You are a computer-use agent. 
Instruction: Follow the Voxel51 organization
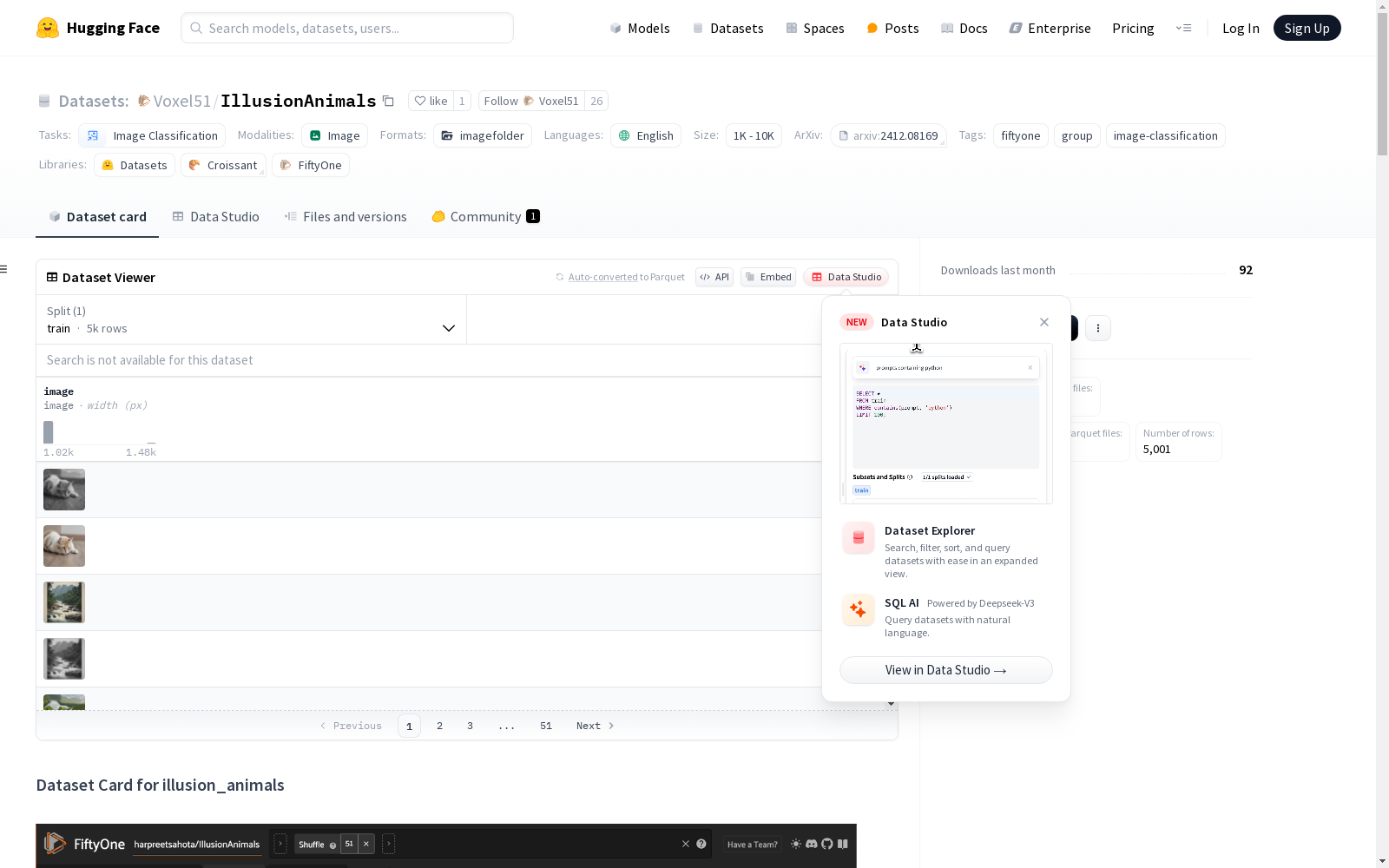(x=531, y=101)
